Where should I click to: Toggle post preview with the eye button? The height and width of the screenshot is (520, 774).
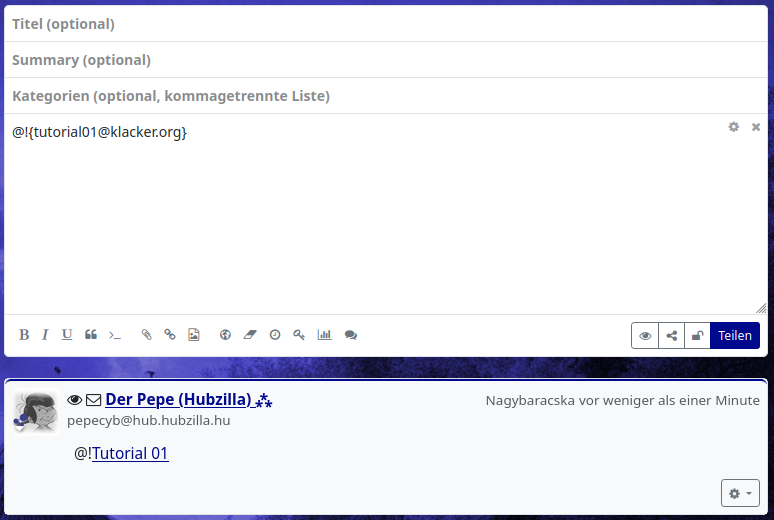point(645,336)
